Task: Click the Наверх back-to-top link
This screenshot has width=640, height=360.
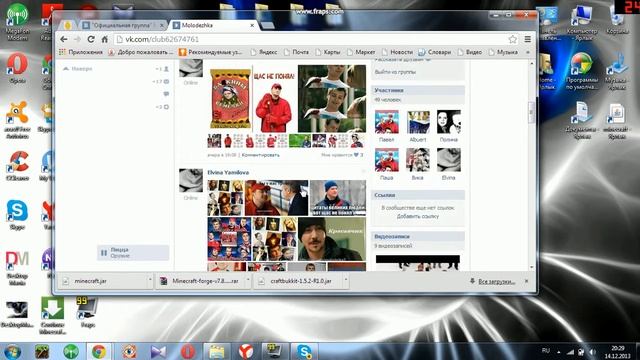Action: (x=78, y=69)
